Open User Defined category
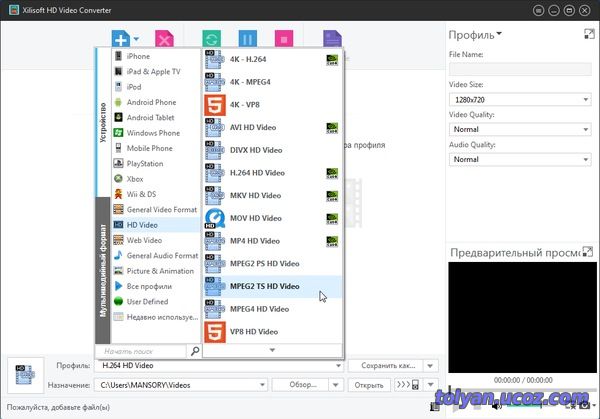Screen dimensions: 600x419 click(x=156, y=302)
